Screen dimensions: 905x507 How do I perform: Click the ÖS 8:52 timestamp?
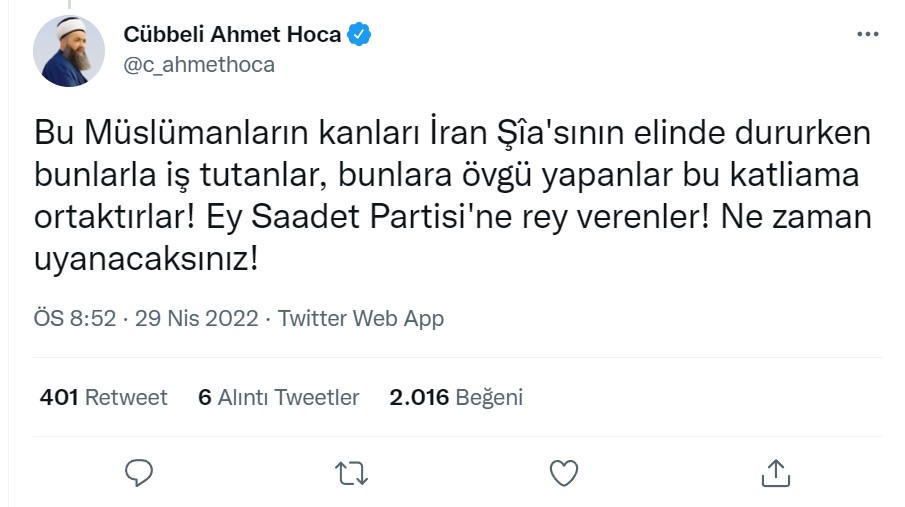tap(75, 319)
